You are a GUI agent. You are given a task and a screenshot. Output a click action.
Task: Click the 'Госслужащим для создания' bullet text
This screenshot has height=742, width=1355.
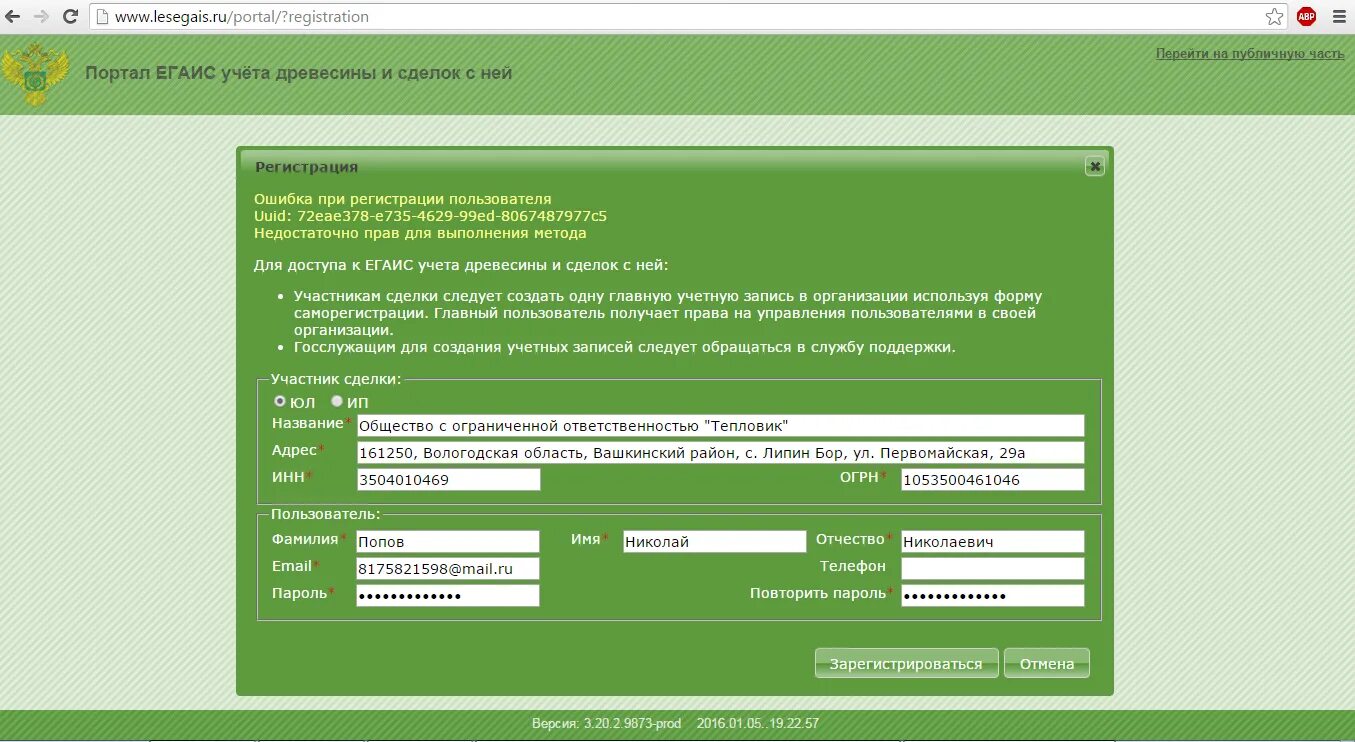[625, 348]
